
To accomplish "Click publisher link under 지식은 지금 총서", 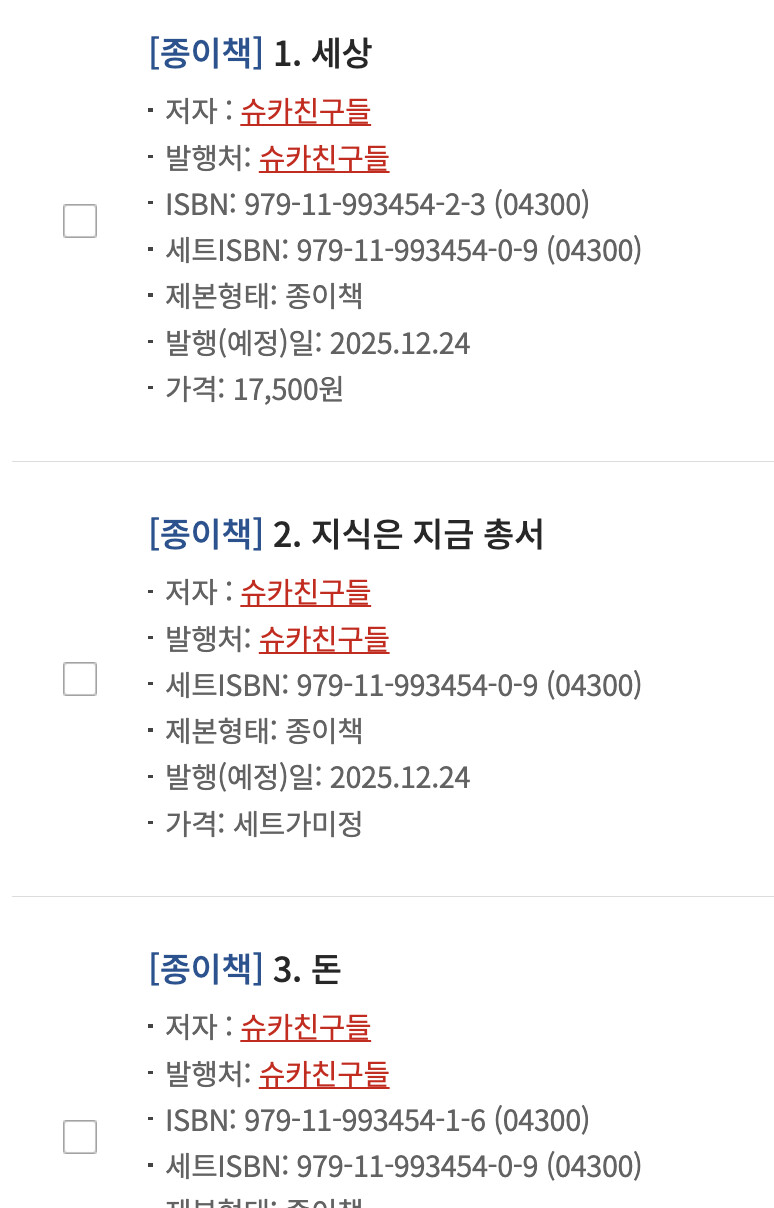I will pyautogui.click(x=323, y=639).
